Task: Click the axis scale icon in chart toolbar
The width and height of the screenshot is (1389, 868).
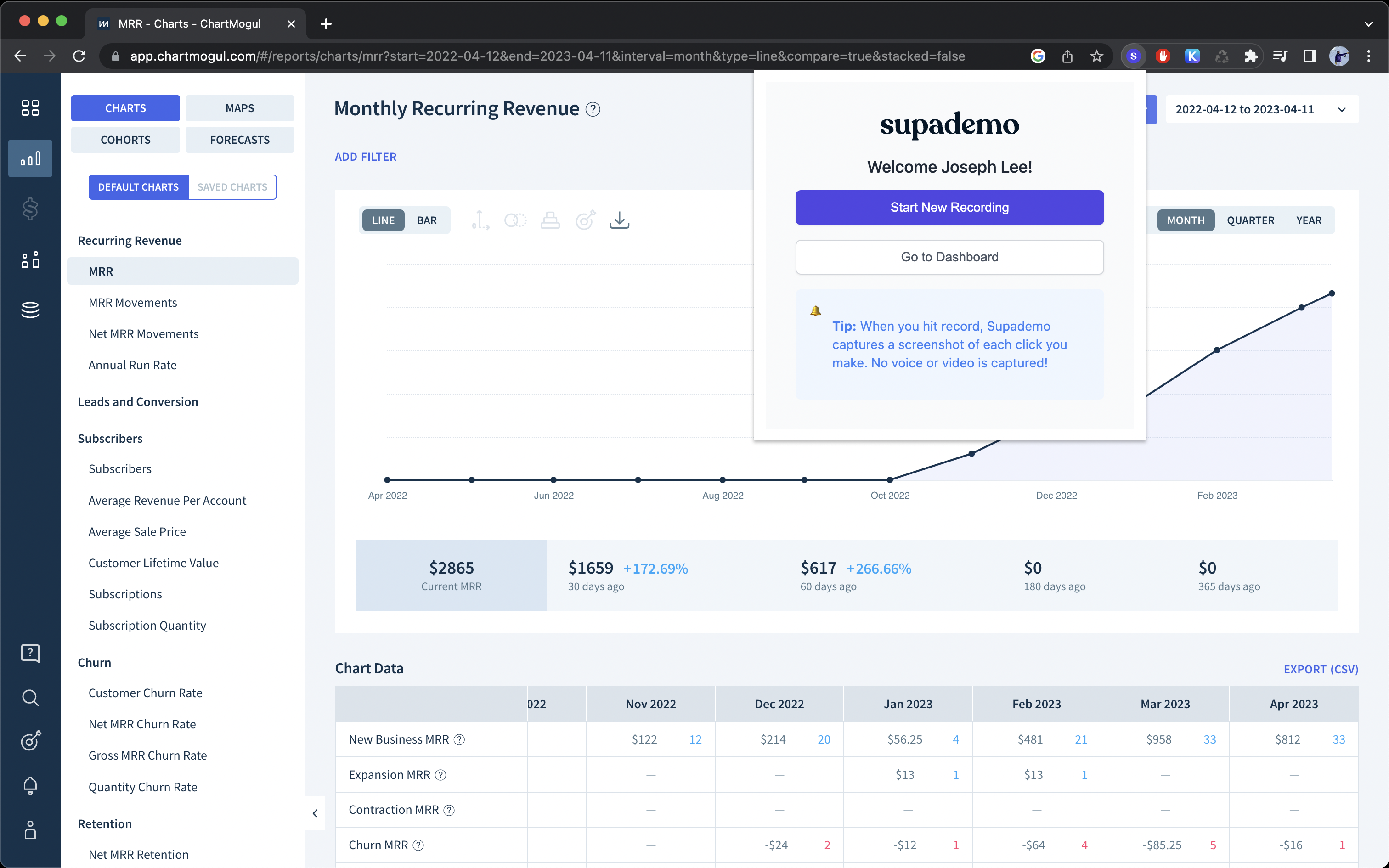Action: (x=480, y=220)
